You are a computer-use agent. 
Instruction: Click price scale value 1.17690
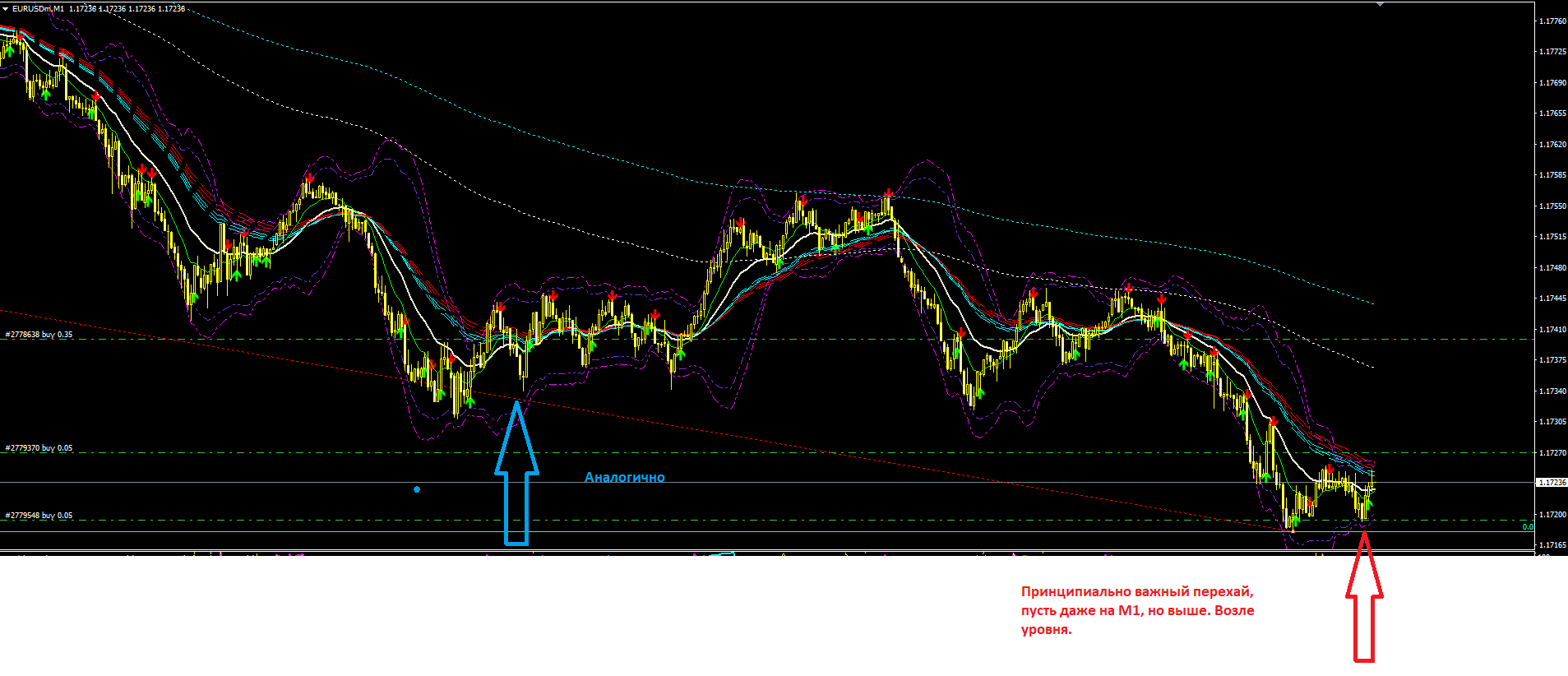coord(1552,83)
